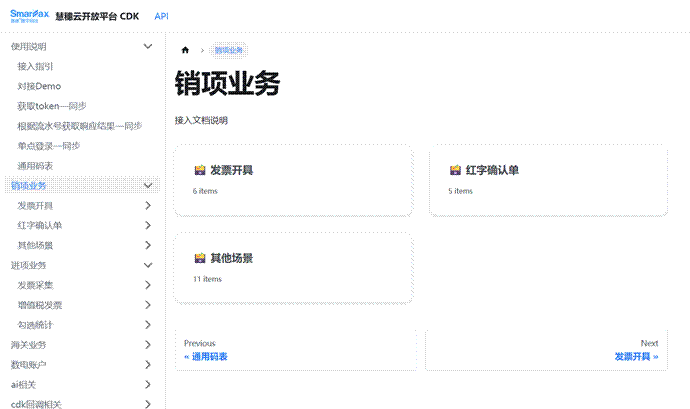Viewport: 690px width, 409px height.
Task: Collapse the 进项业务 sidebar chevron
Action: 148,265
